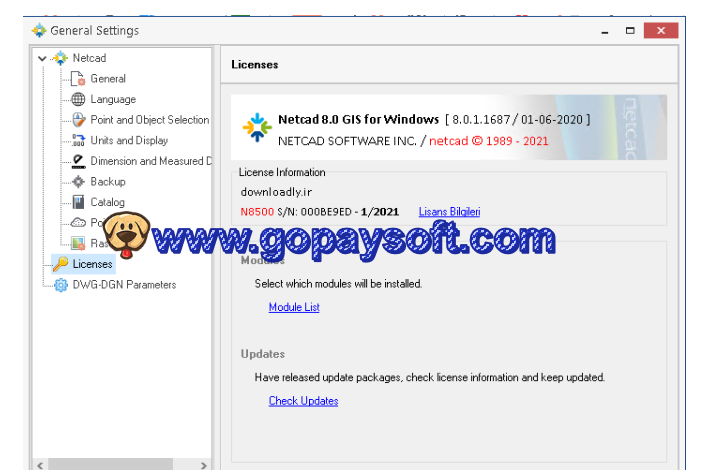Image resolution: width=707 pixels, height=470 pixels.
Task: Click the NETCAD SOFTWARE INC. text
Action: (347, 141)
